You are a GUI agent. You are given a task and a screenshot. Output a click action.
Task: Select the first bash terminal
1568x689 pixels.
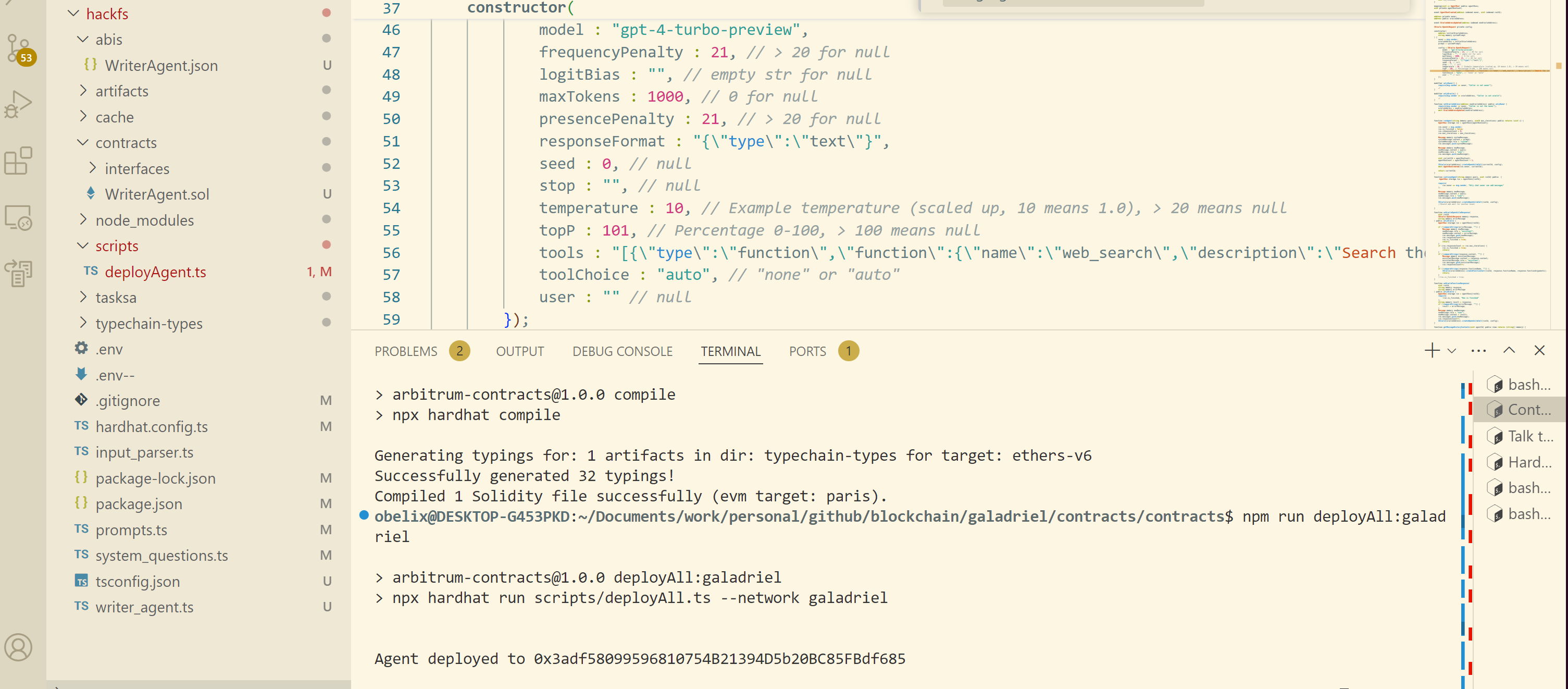(1520, 384)
